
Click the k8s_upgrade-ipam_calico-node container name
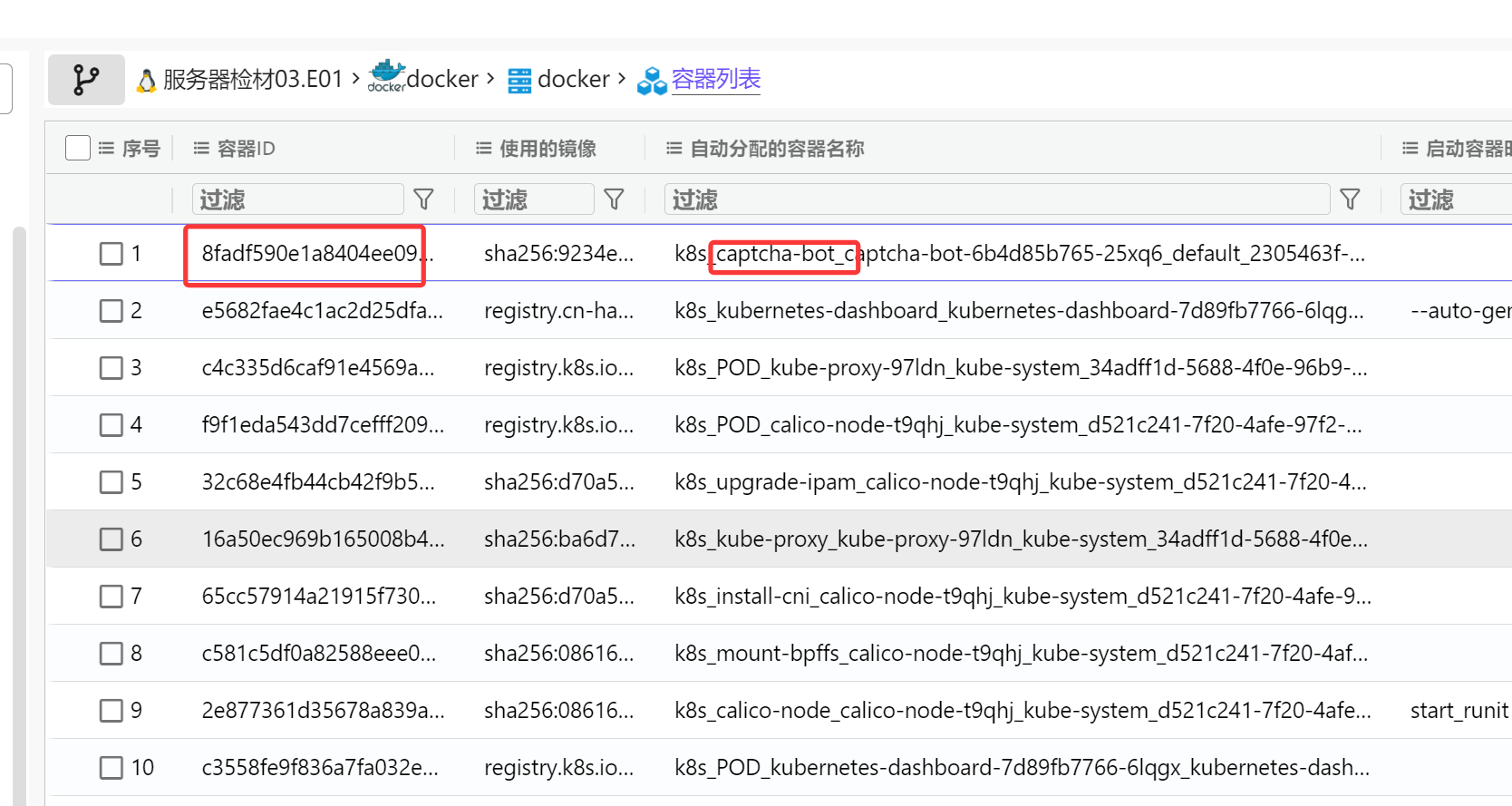[1021, 482]
